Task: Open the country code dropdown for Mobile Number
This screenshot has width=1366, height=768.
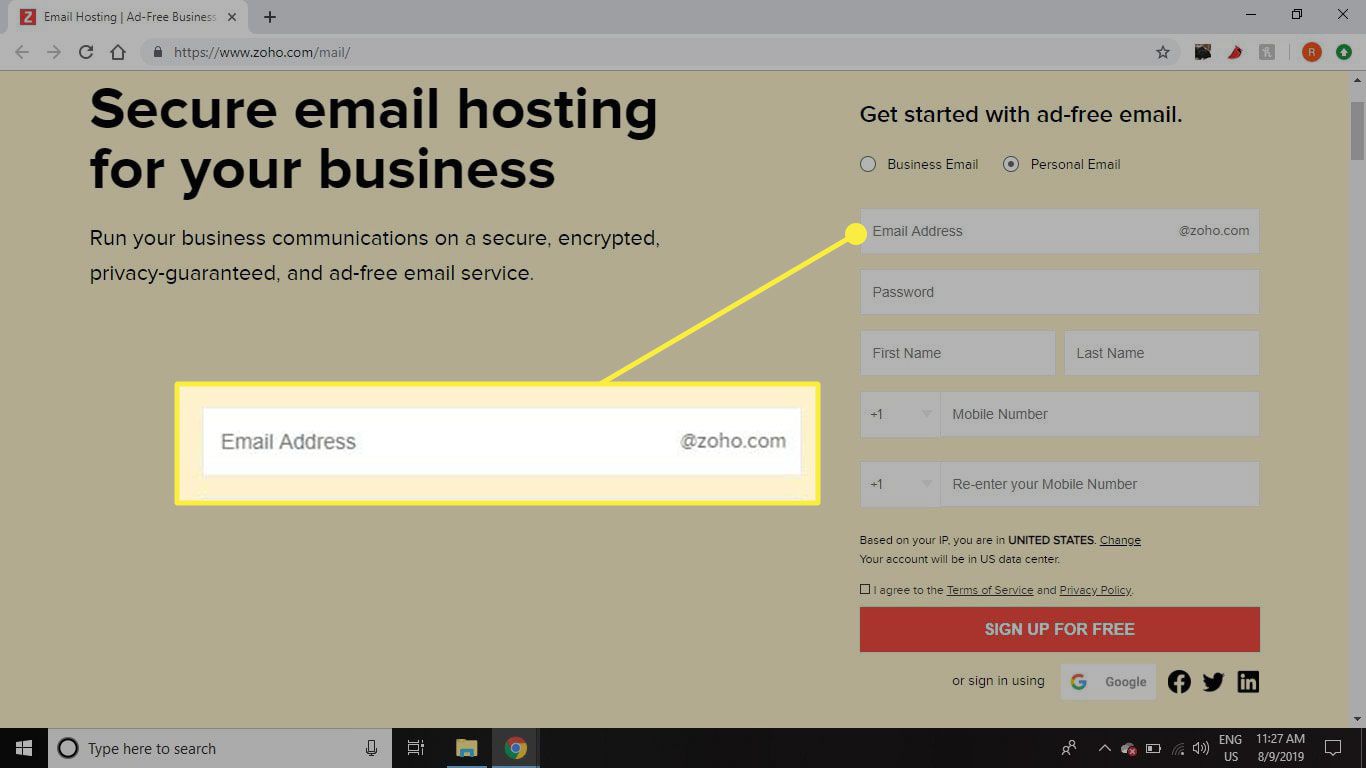Action: point(900,414)
